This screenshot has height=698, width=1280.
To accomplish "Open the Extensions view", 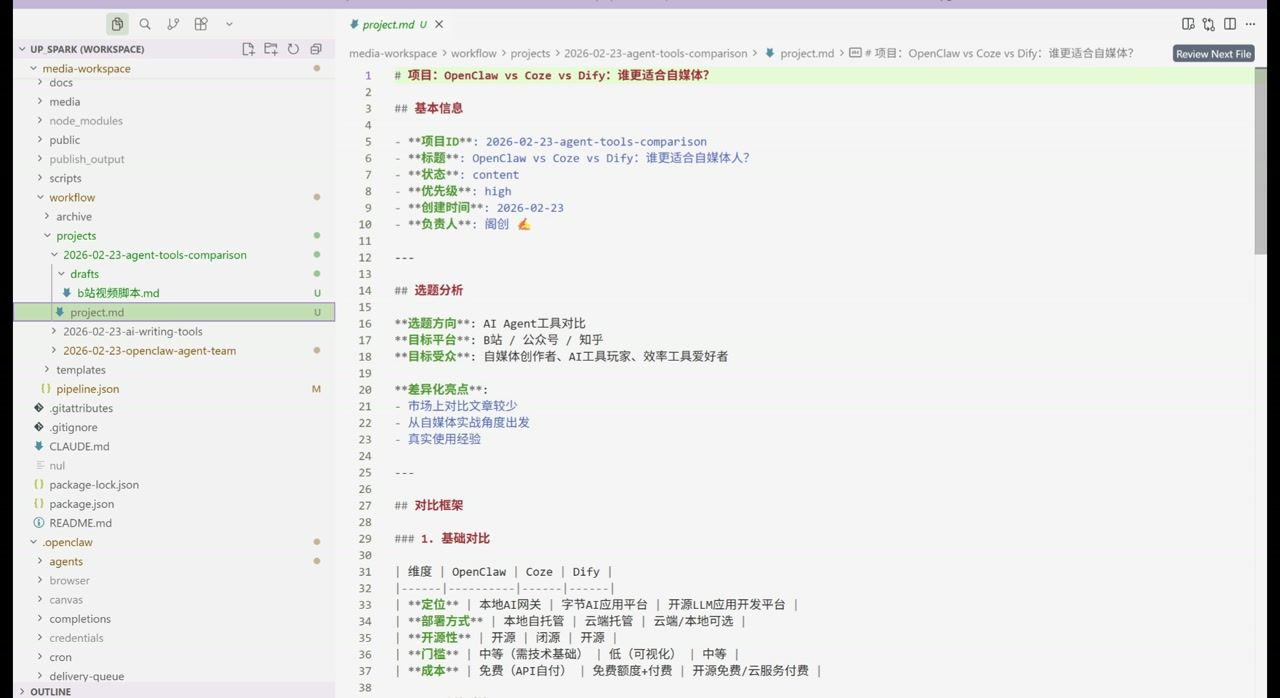I will [200, 23].
